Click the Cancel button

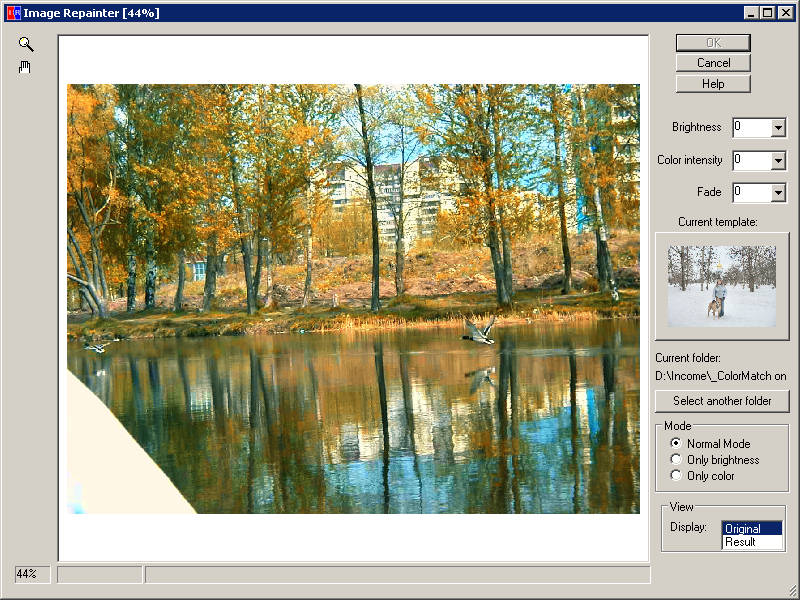pos(713,63)
